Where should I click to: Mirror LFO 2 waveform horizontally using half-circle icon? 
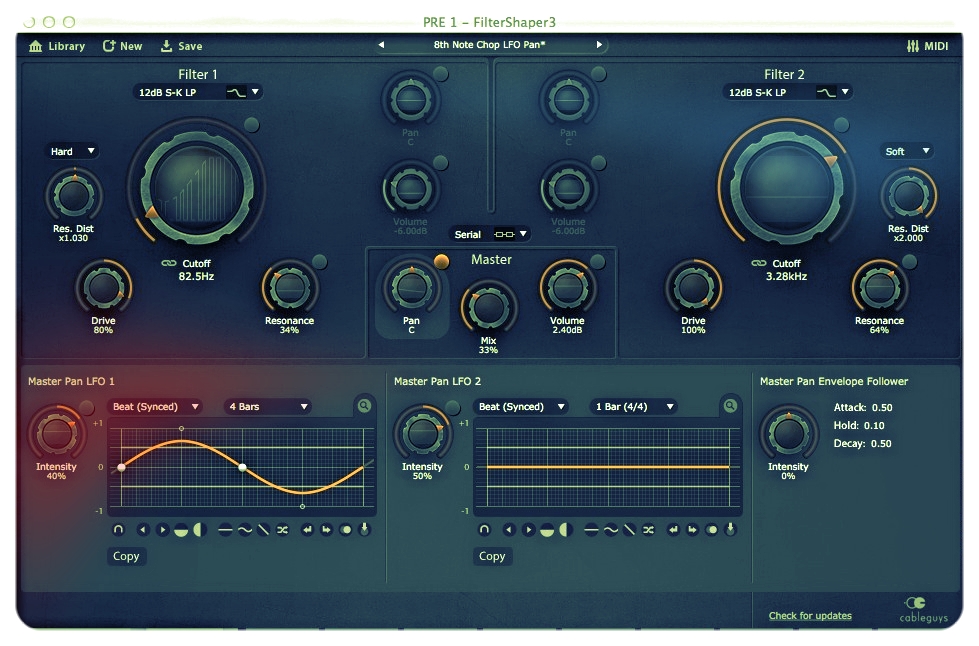[x=566, y=530]
